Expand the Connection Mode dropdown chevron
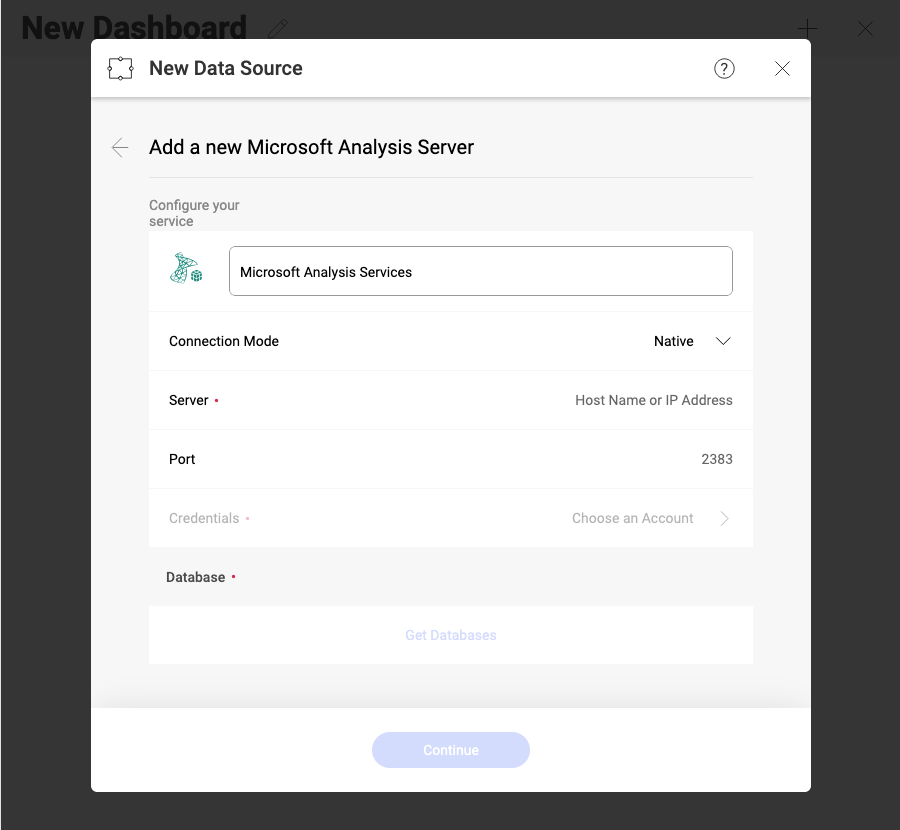 coord(724,341)
